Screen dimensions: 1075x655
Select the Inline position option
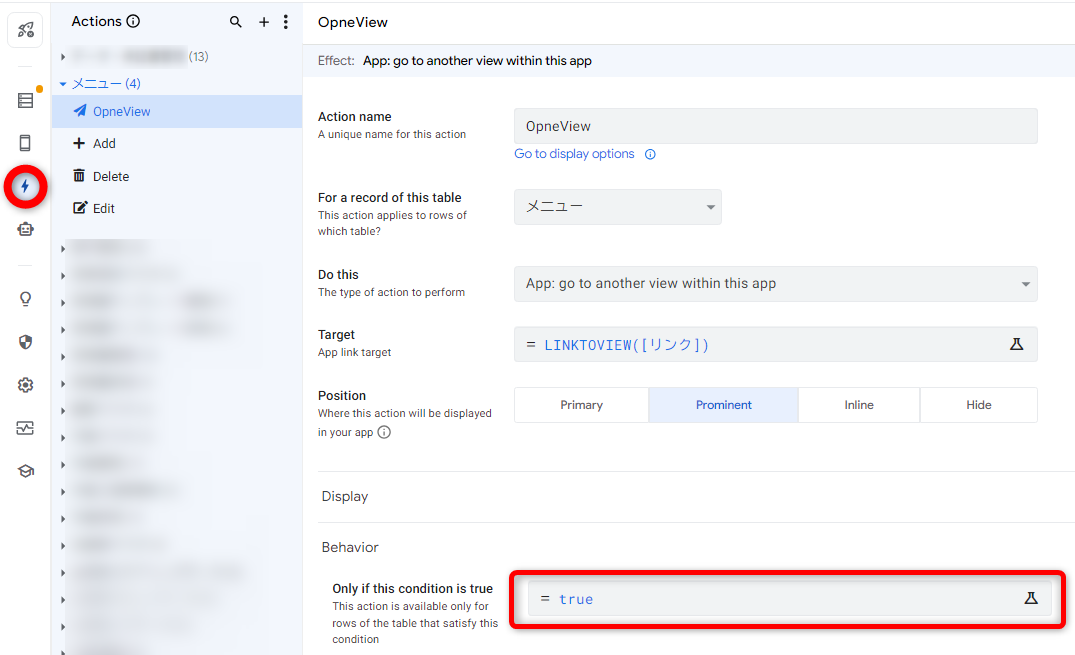pos(858,404)
